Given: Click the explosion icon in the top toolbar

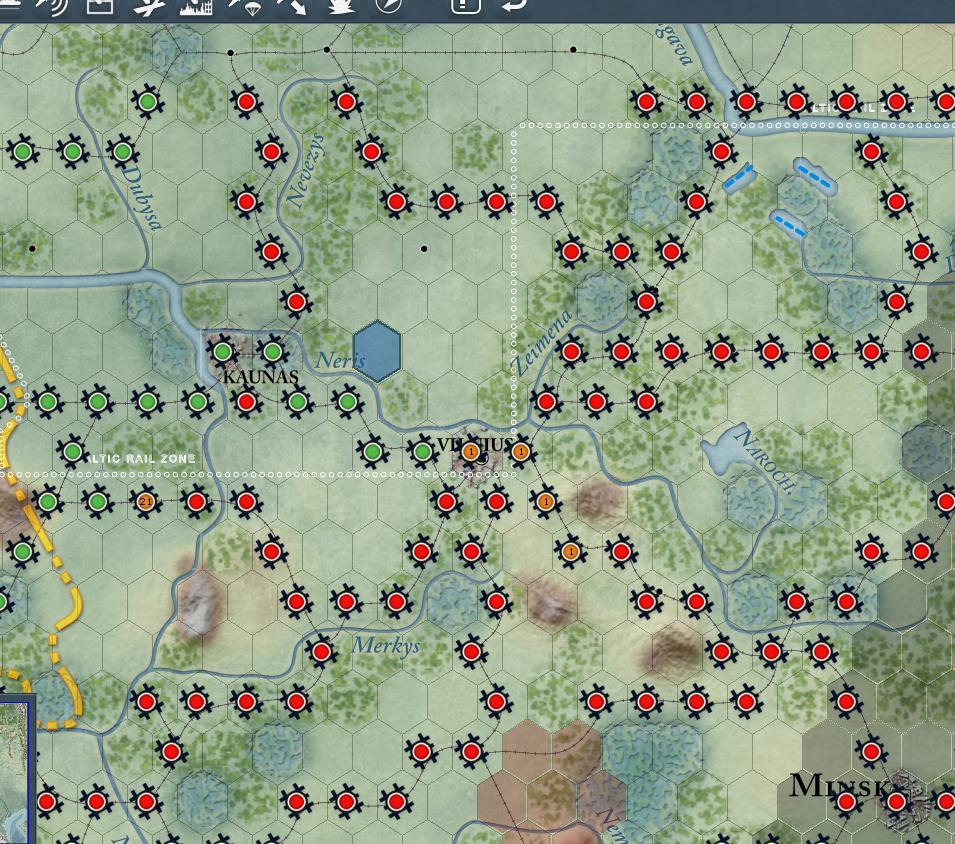Looking at the screenshot, I should 341,5.
